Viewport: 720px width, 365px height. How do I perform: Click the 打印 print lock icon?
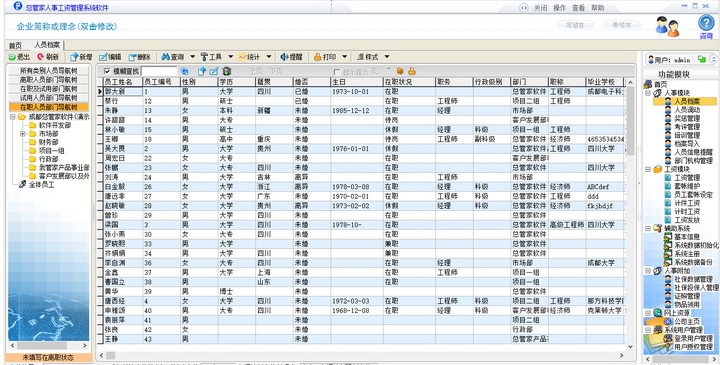(317, 57)
